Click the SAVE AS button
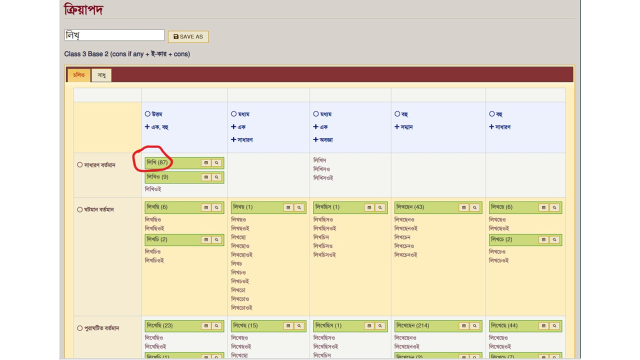This screenshot has width=640, height=360. pos(188,37)
